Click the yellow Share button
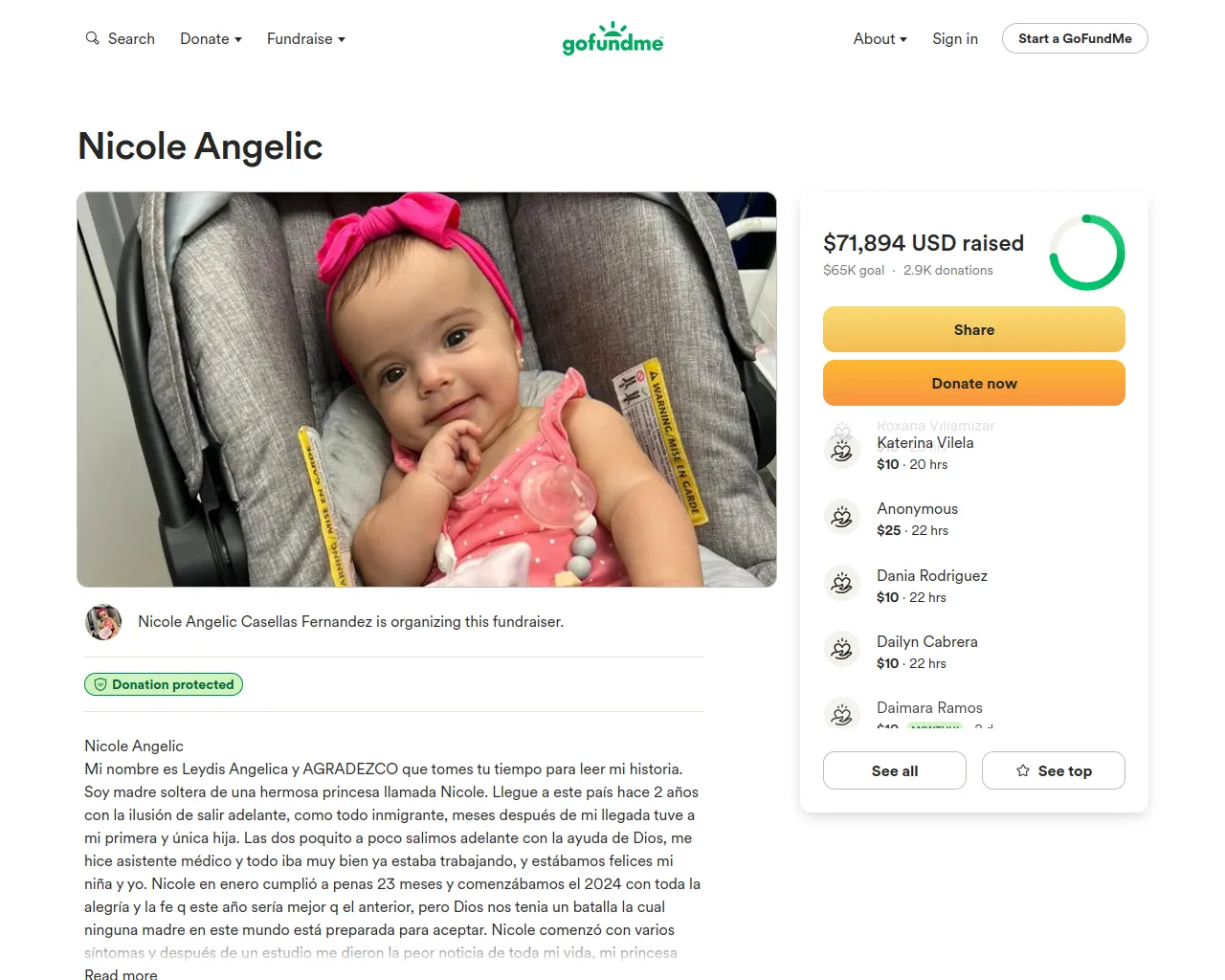 coord(974,329)
